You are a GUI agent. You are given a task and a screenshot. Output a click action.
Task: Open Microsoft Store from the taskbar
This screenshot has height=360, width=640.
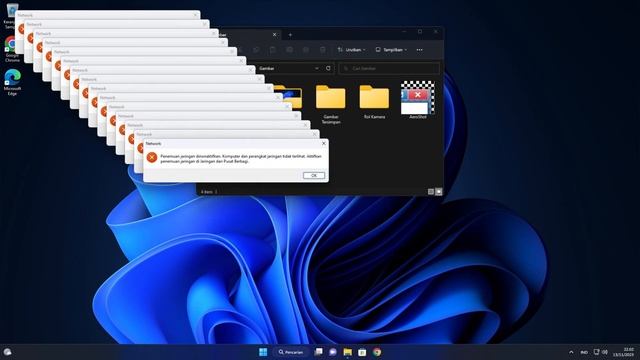[x=362, y=352]
